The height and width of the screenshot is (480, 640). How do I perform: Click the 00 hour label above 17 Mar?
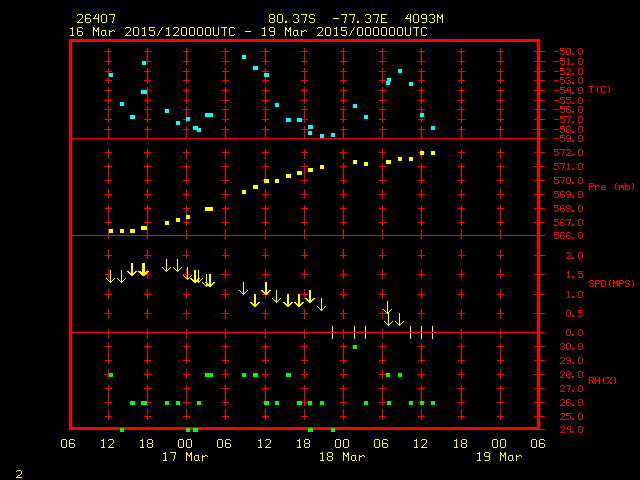(x=185, y=444)
